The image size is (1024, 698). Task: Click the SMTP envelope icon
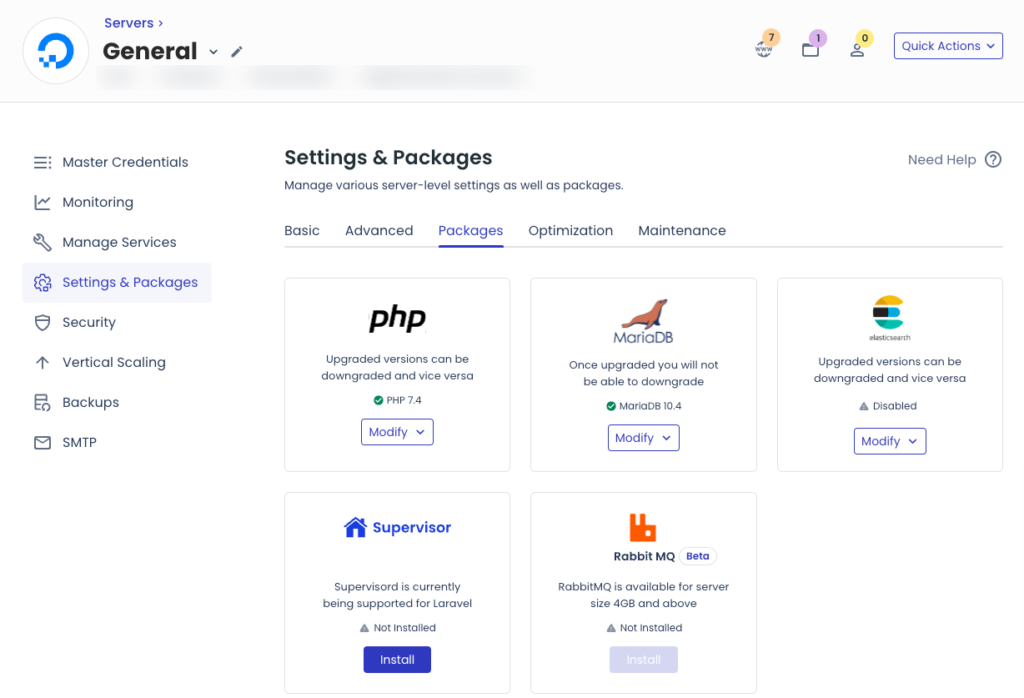tap(42, 443)
